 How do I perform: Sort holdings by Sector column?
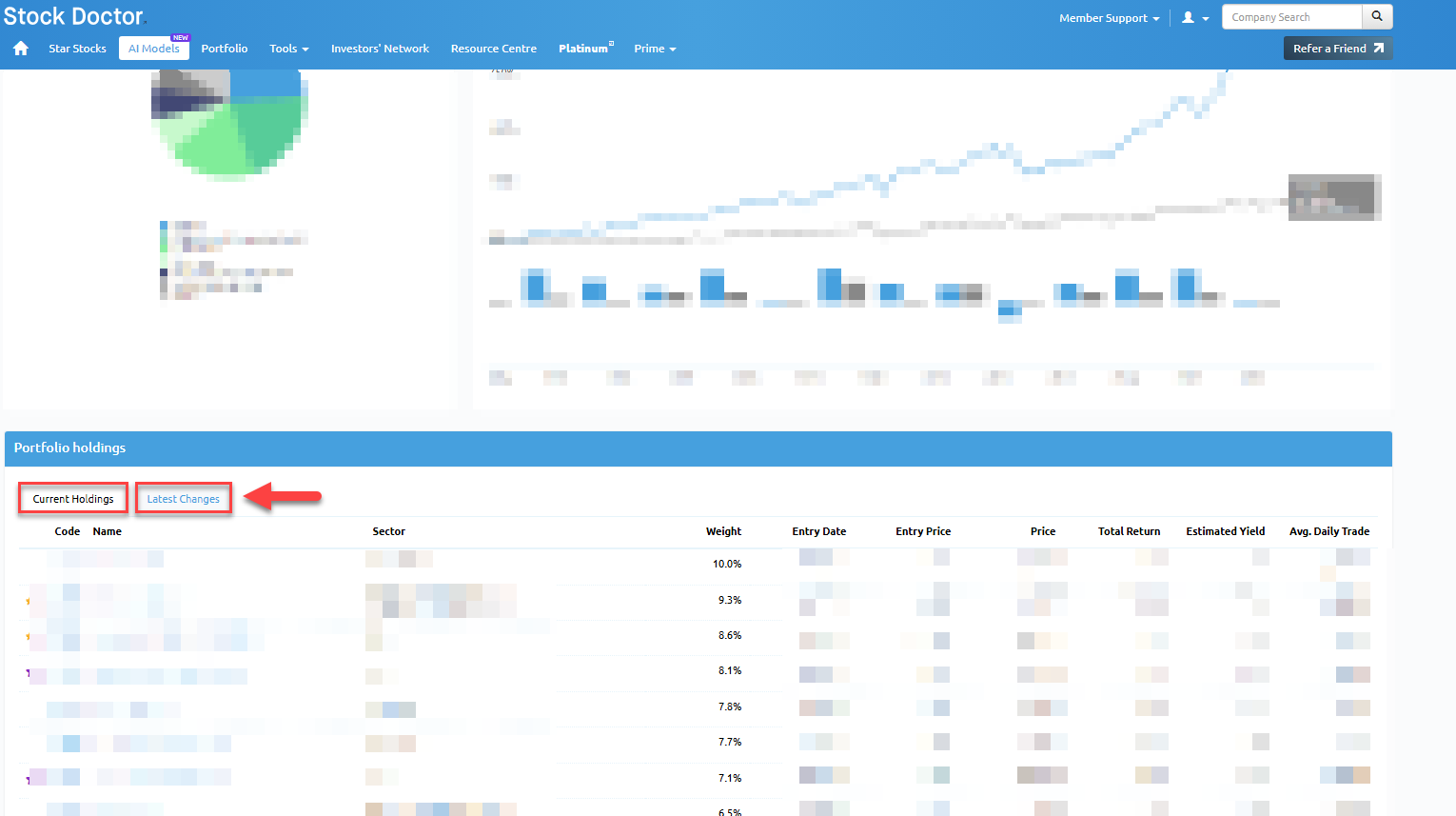tap(389, 531)
